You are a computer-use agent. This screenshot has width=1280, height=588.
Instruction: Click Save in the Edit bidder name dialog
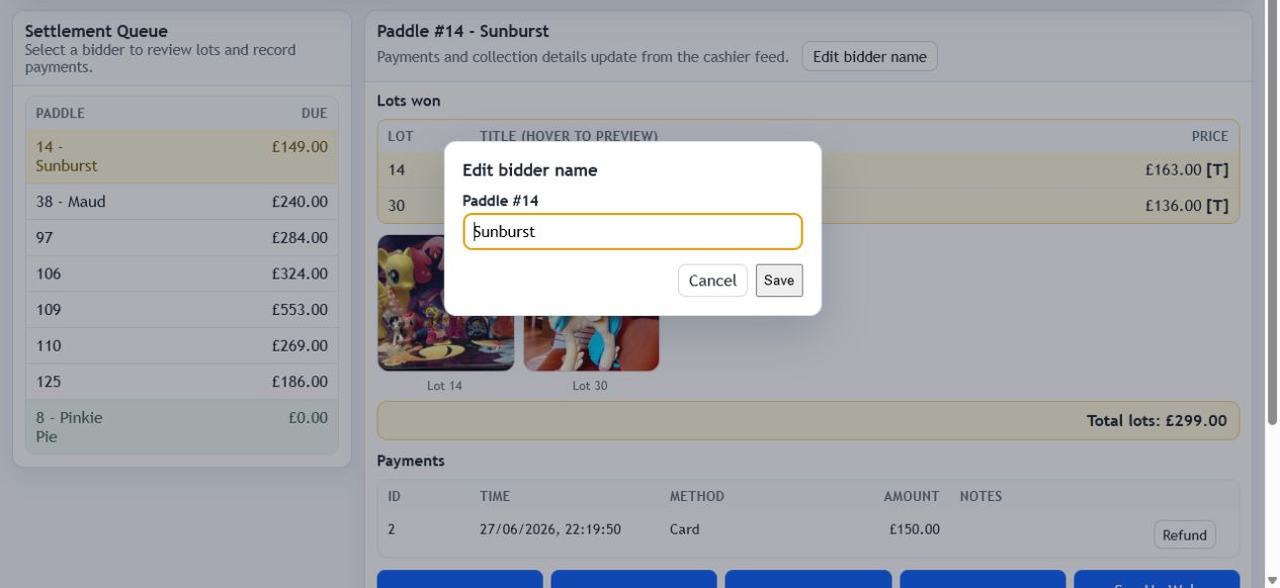[779, 280]
